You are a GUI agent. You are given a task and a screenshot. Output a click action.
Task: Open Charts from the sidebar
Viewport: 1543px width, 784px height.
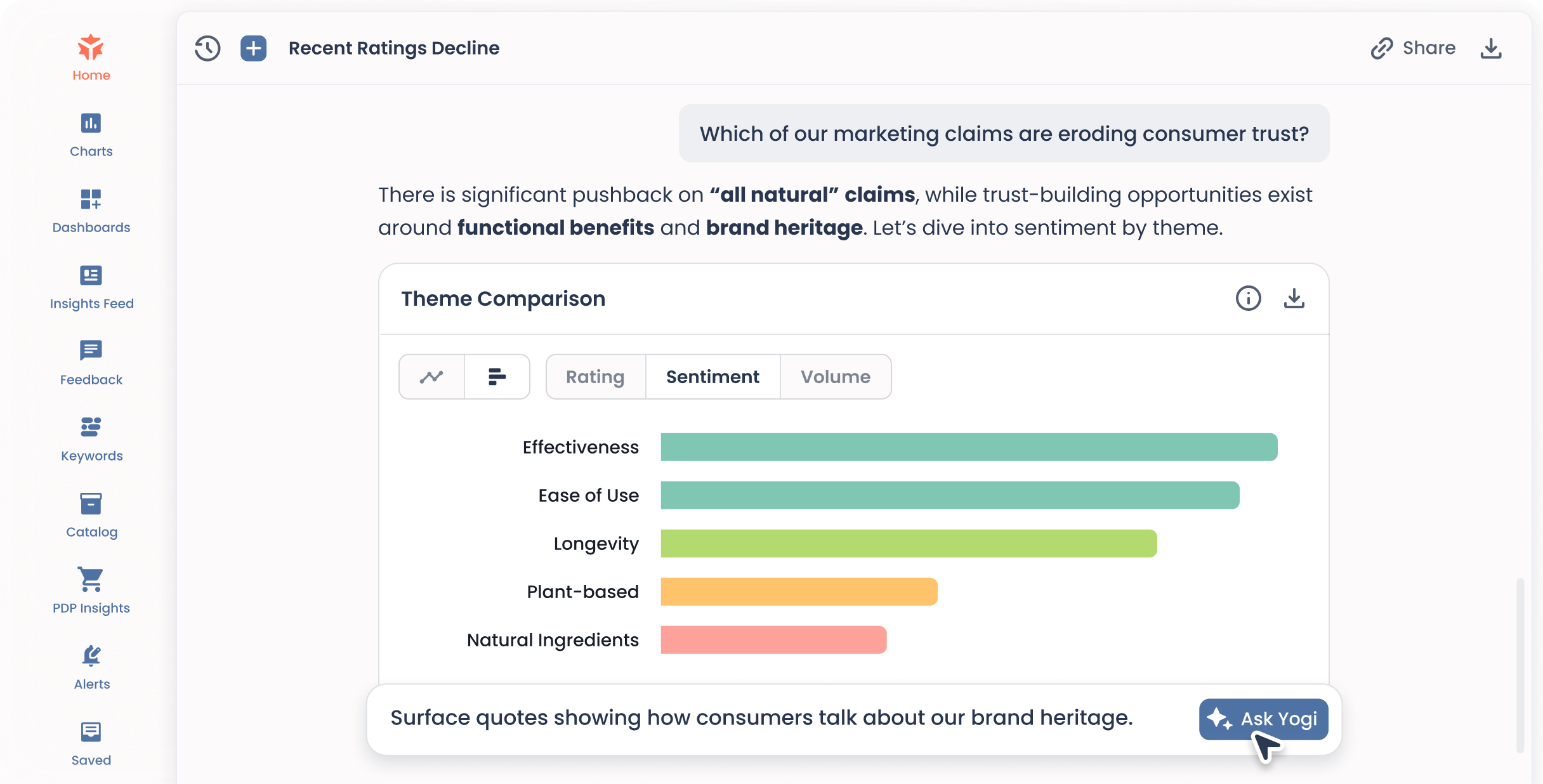coord(91,134)
